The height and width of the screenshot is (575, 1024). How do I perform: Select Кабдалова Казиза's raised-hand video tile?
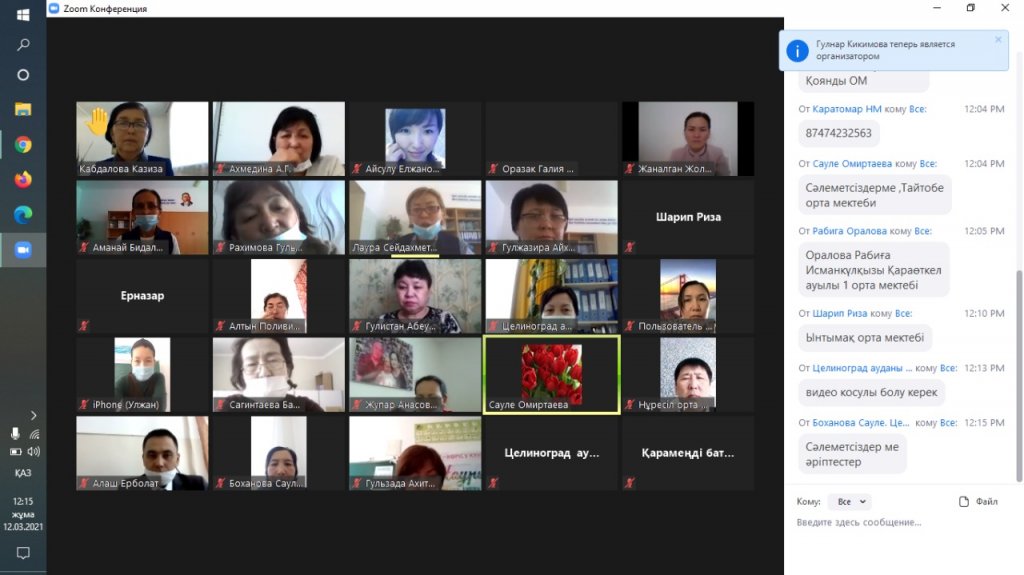pyautogui.click(x=142, y=138)
